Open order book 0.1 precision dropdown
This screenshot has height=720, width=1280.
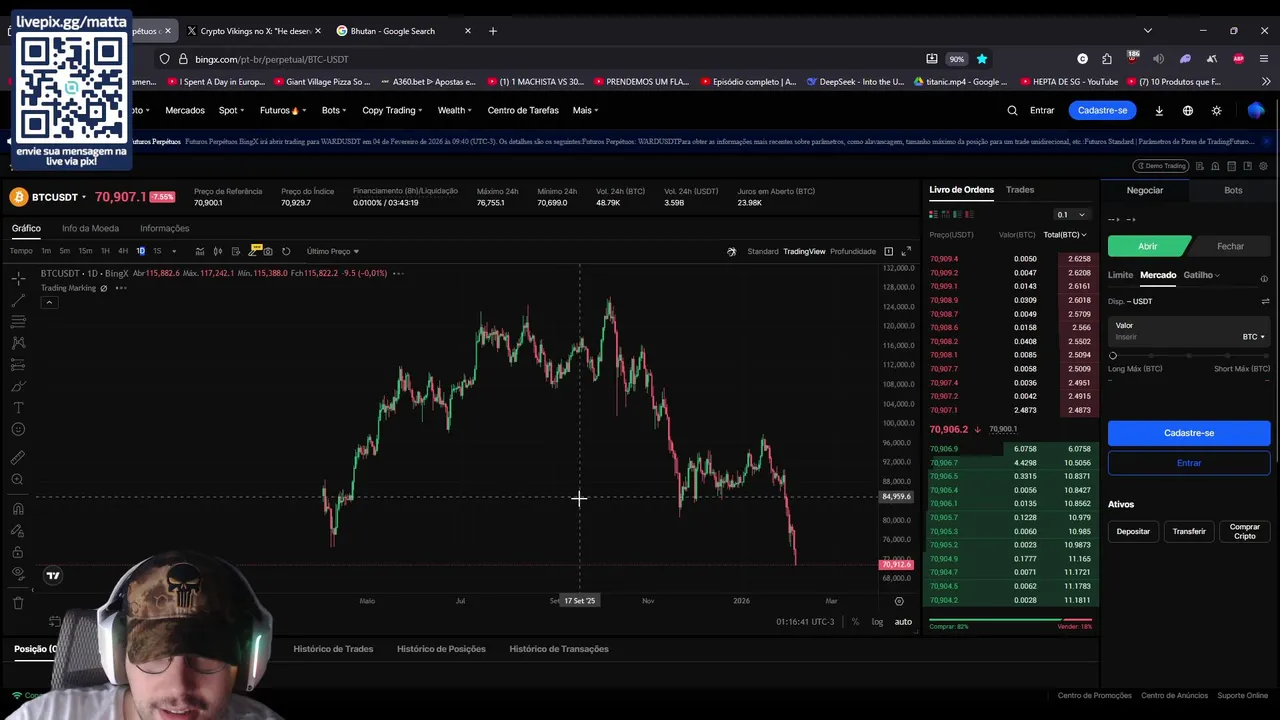[x=1071, y=214]
